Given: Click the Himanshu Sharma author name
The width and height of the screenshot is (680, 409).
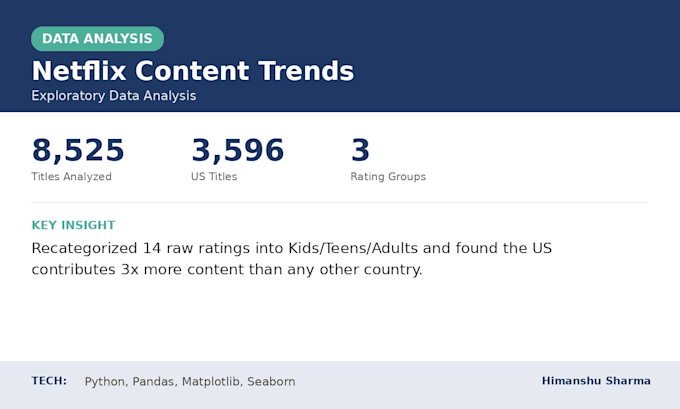Looking at the screenshot, I should (596, 381).
